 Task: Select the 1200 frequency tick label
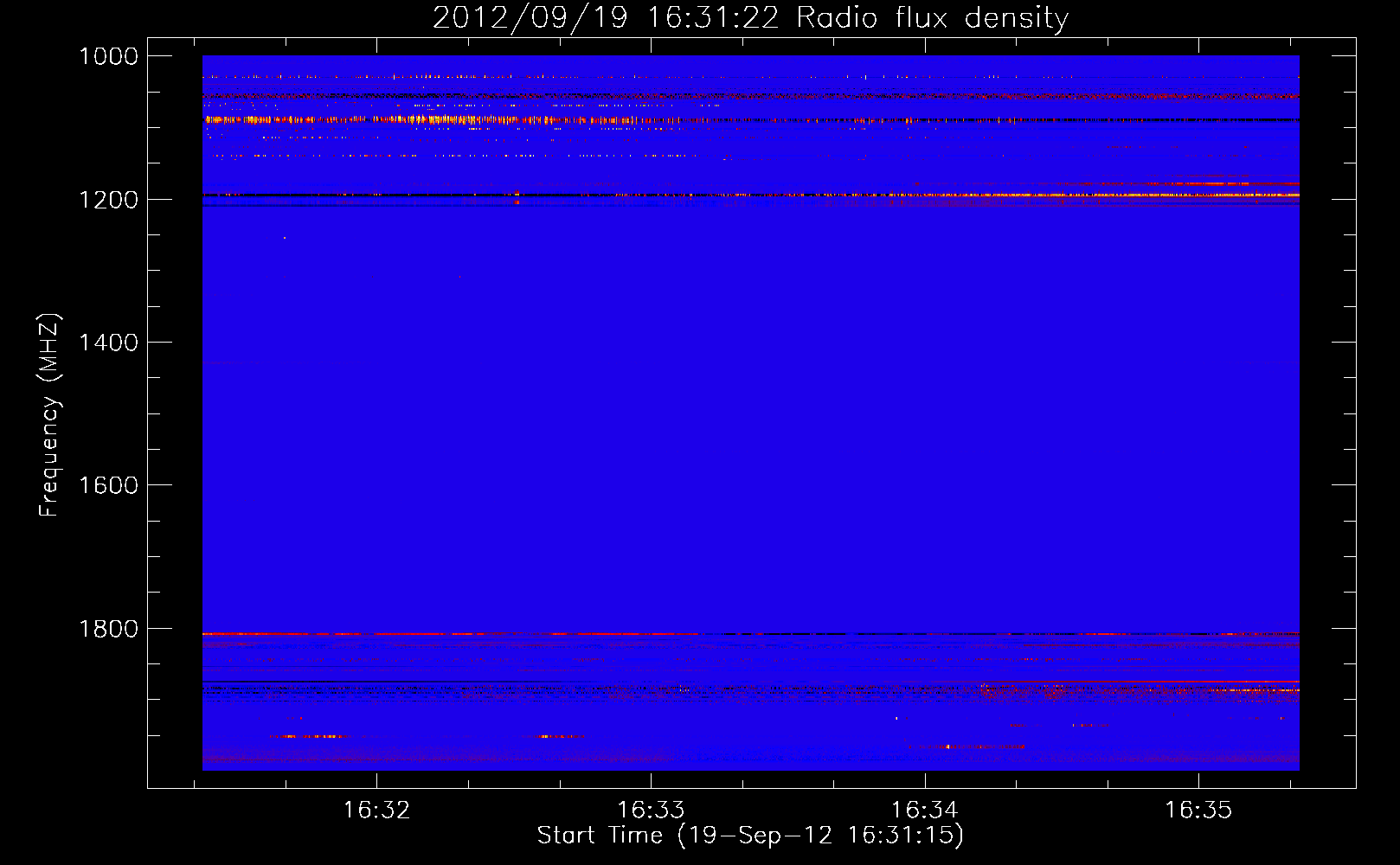pos(108,200)
